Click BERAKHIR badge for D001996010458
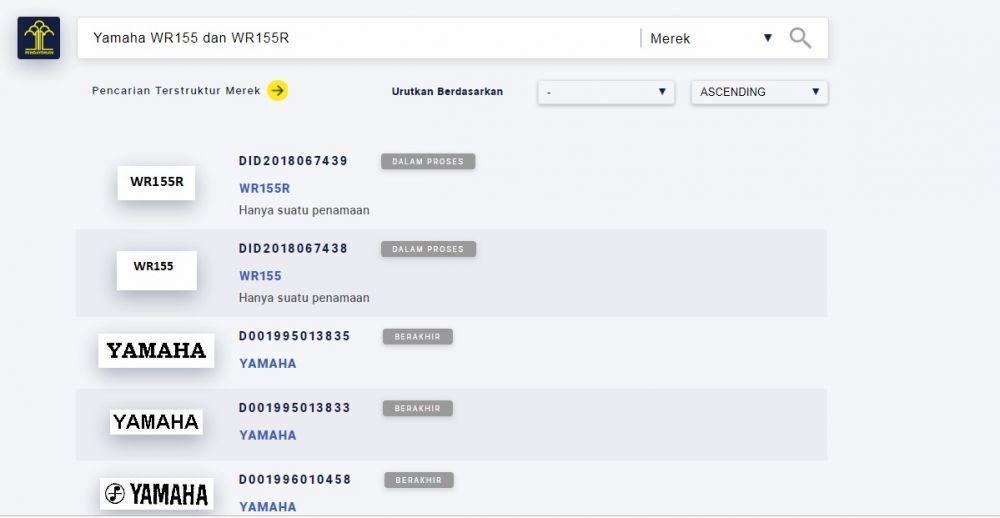Screen dimensions: 1000x518 [x=418, y=480]
